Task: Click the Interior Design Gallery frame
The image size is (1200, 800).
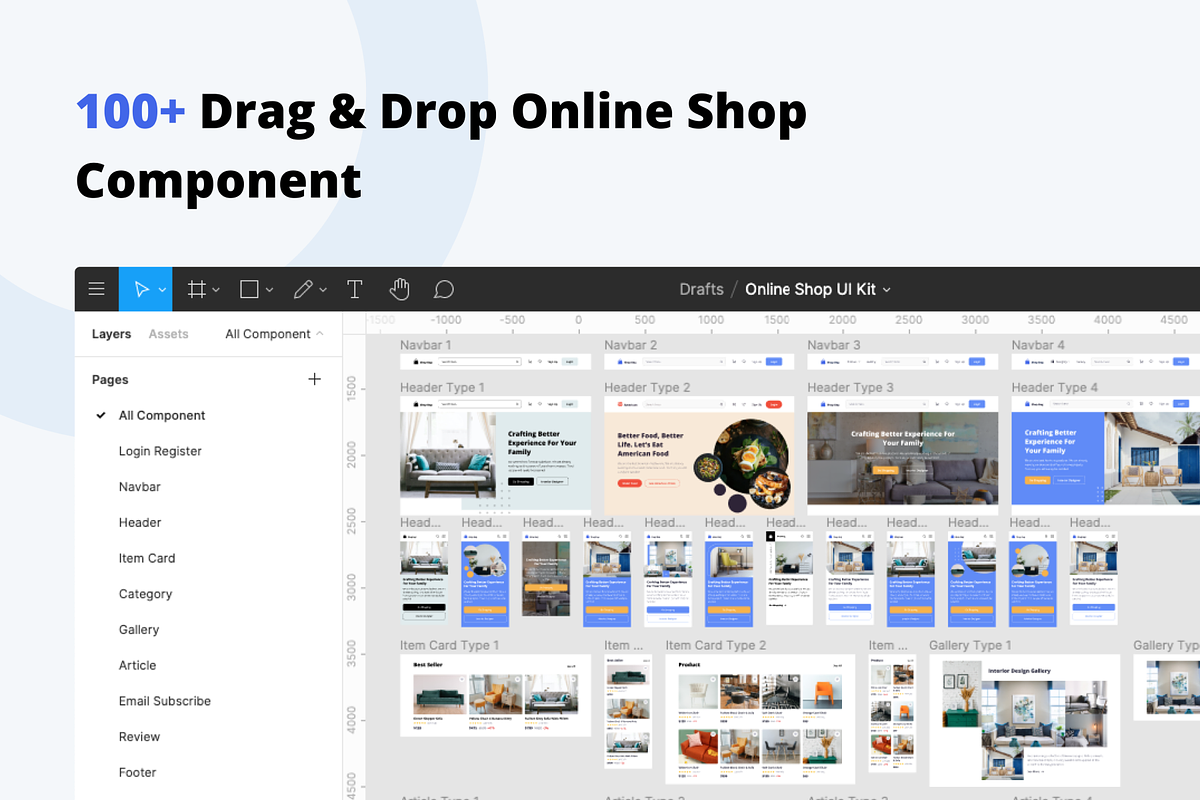Action: [1025, 720]
